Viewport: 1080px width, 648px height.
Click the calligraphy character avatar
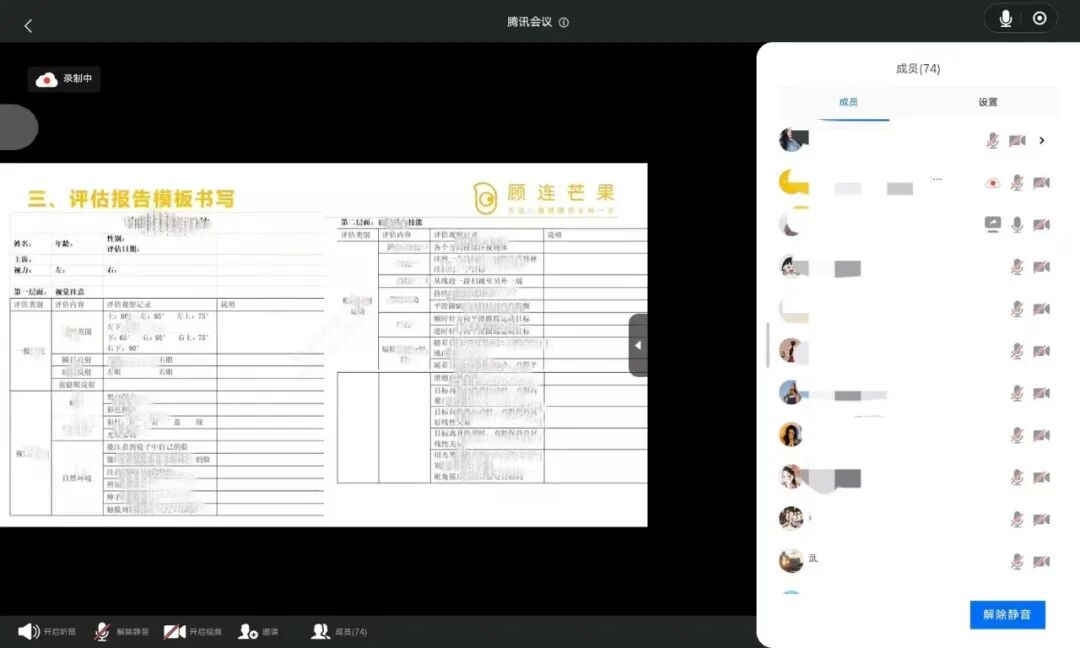point(791,518)
